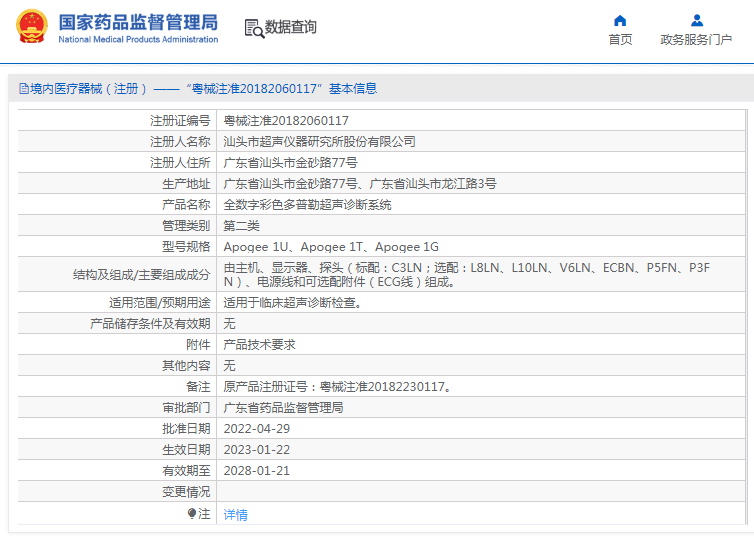
Task: Select effective date 2023-01-22
Action: click(x=257, y=450)
